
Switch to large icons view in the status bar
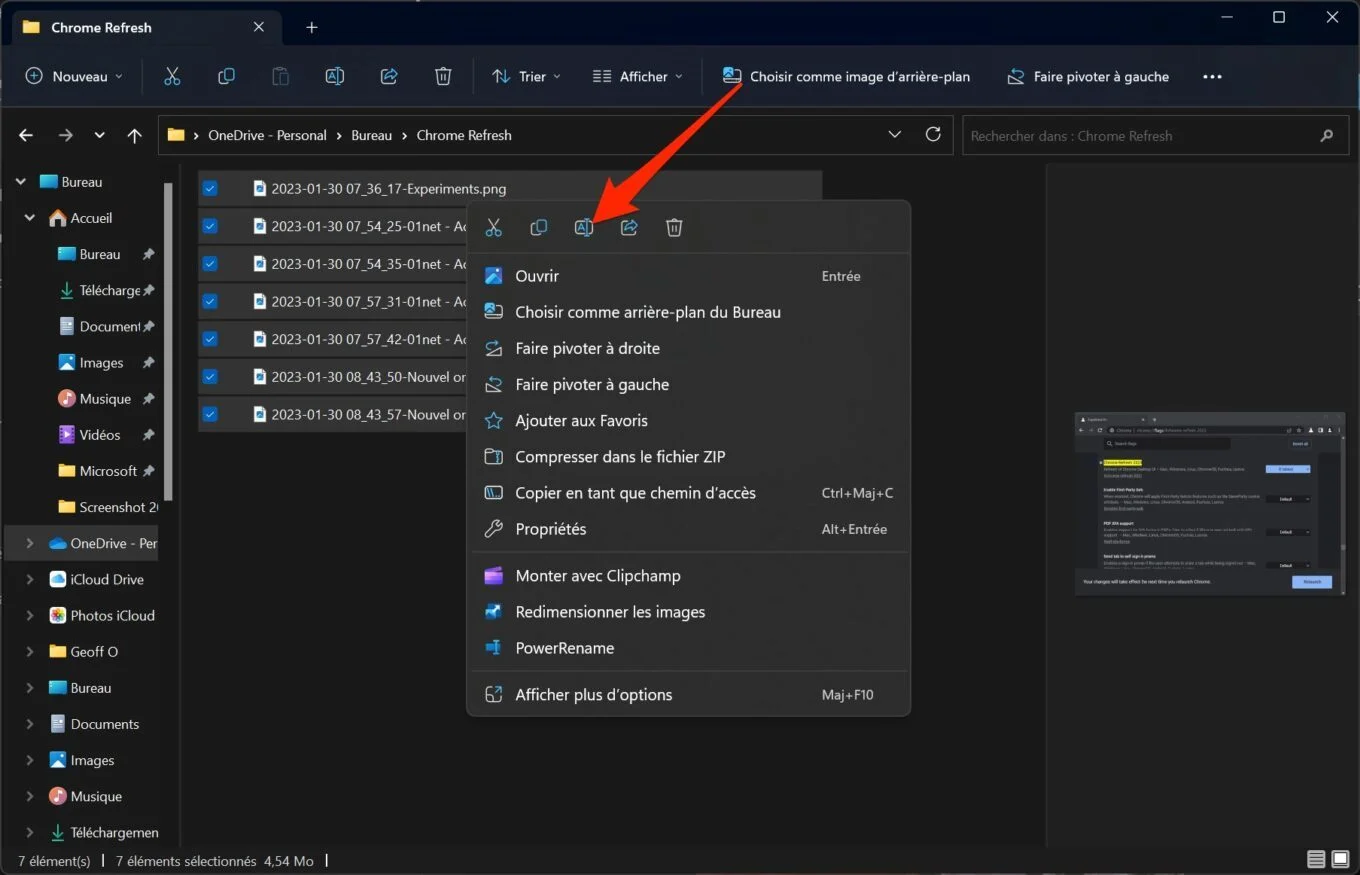pyautogui.click(x=1340, y=860)
